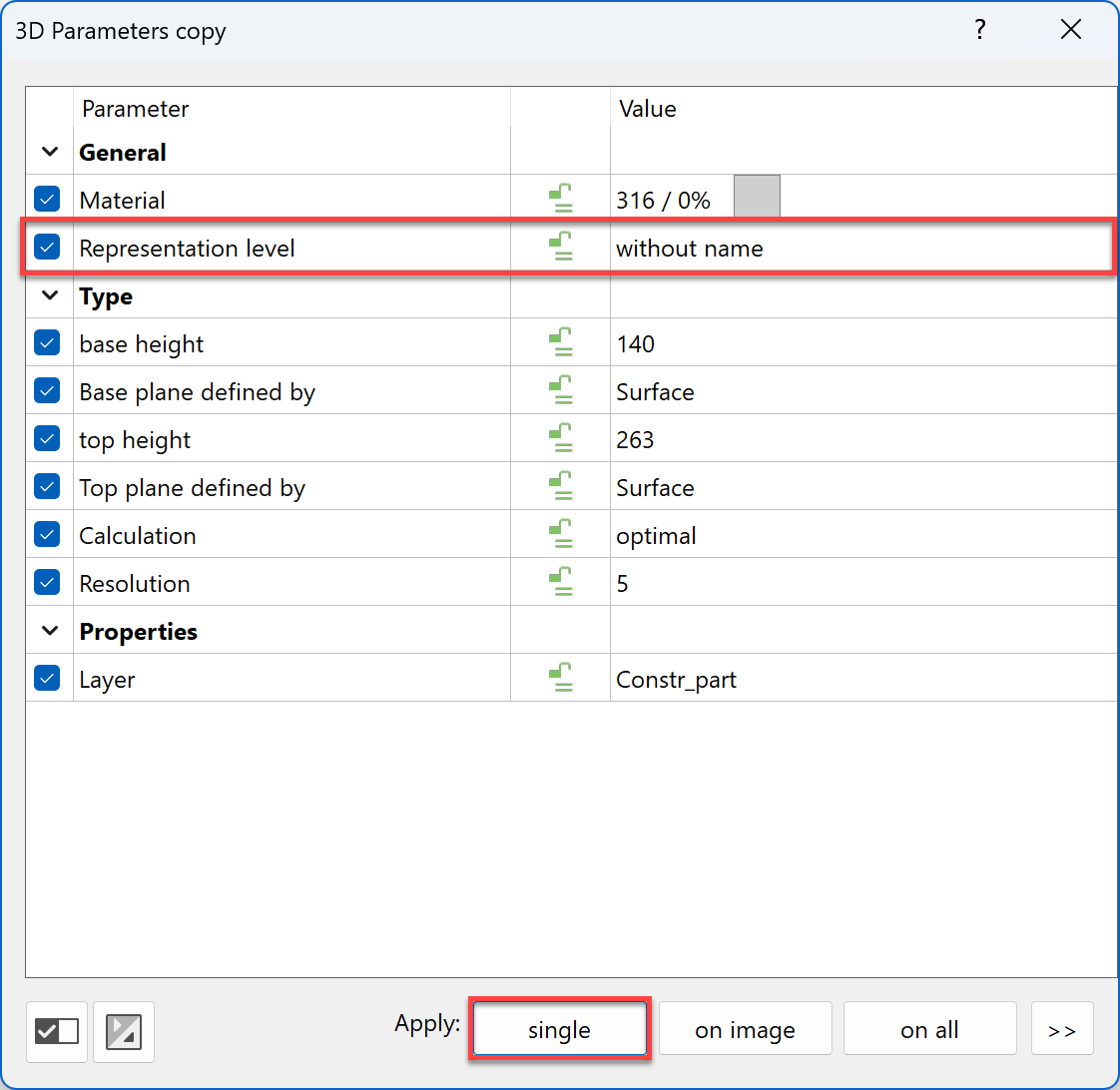Click the invert selection icon at bottom
This screenshot has width=1120, height=1090.
[124, 1030]
